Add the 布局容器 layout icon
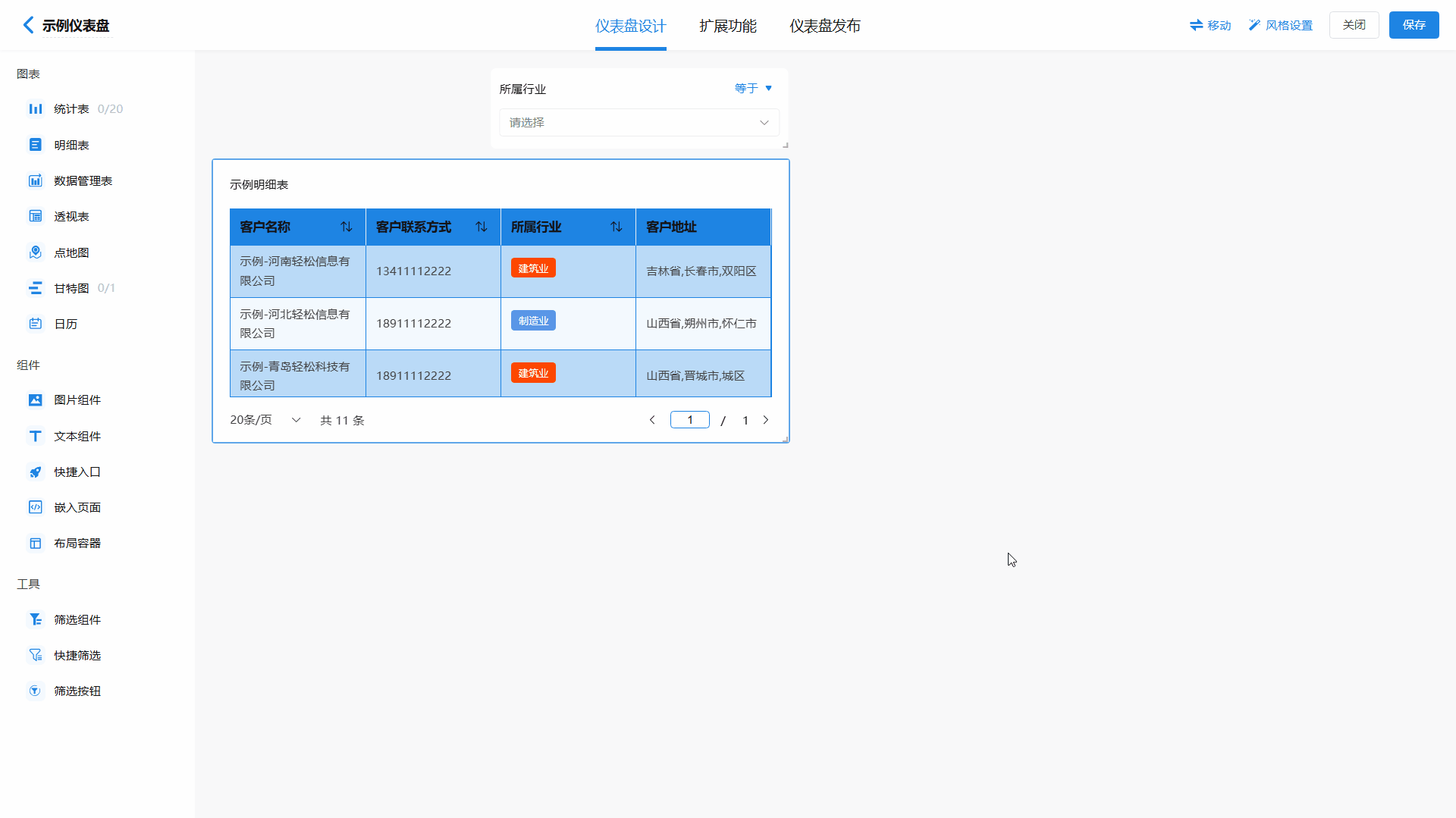The image size is (1456, 818). (x=36, y=543)
